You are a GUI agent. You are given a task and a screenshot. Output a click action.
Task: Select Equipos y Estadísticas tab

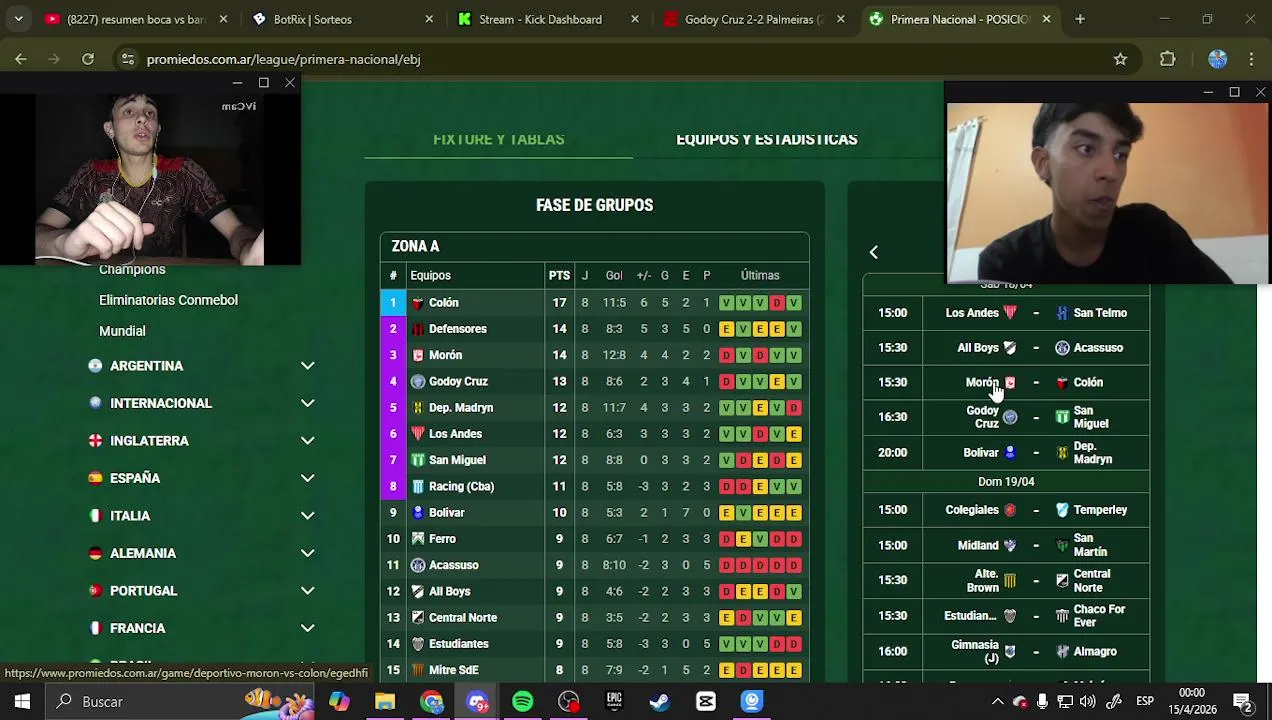pyautogui.click(x=766, y=139)
